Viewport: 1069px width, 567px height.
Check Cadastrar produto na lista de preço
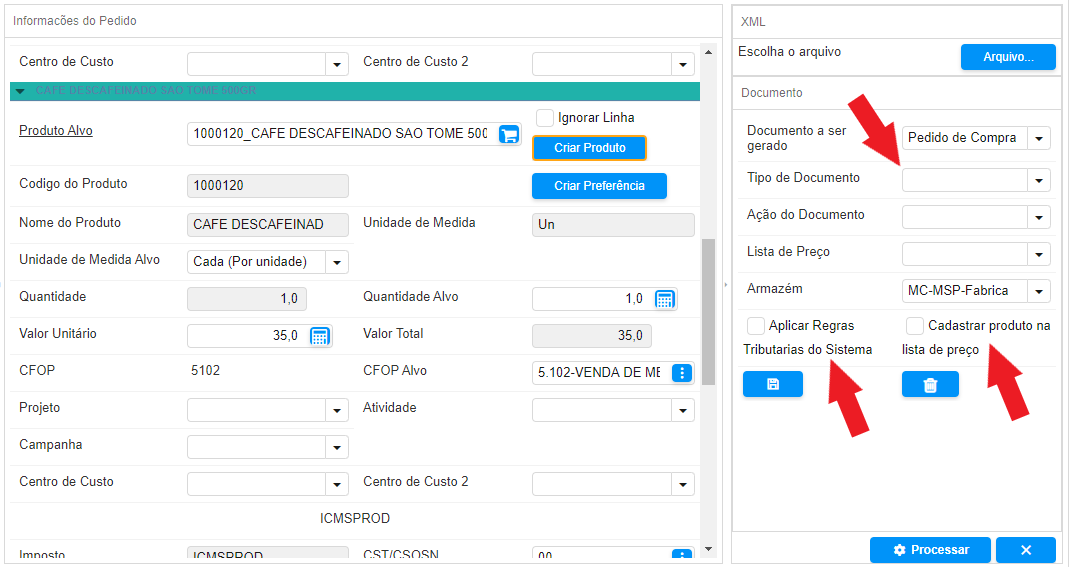tap(914, 326)
